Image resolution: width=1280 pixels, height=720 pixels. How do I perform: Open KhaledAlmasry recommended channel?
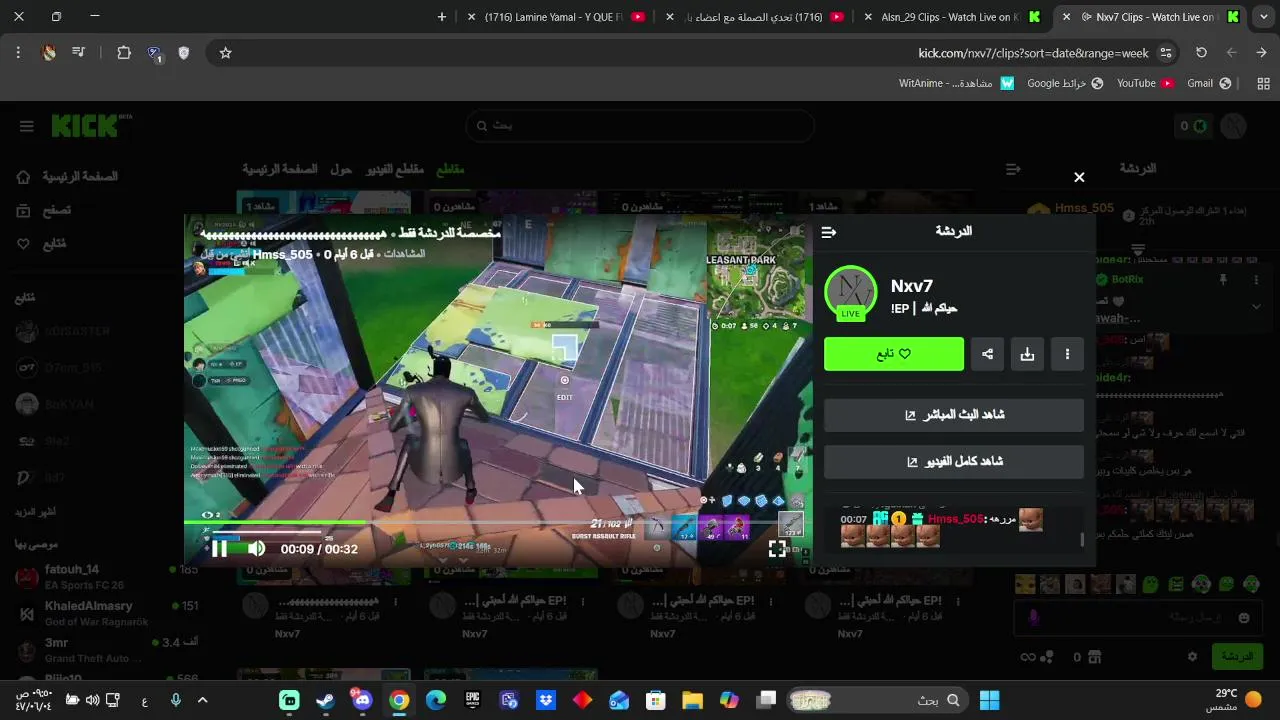click(106, 613)
